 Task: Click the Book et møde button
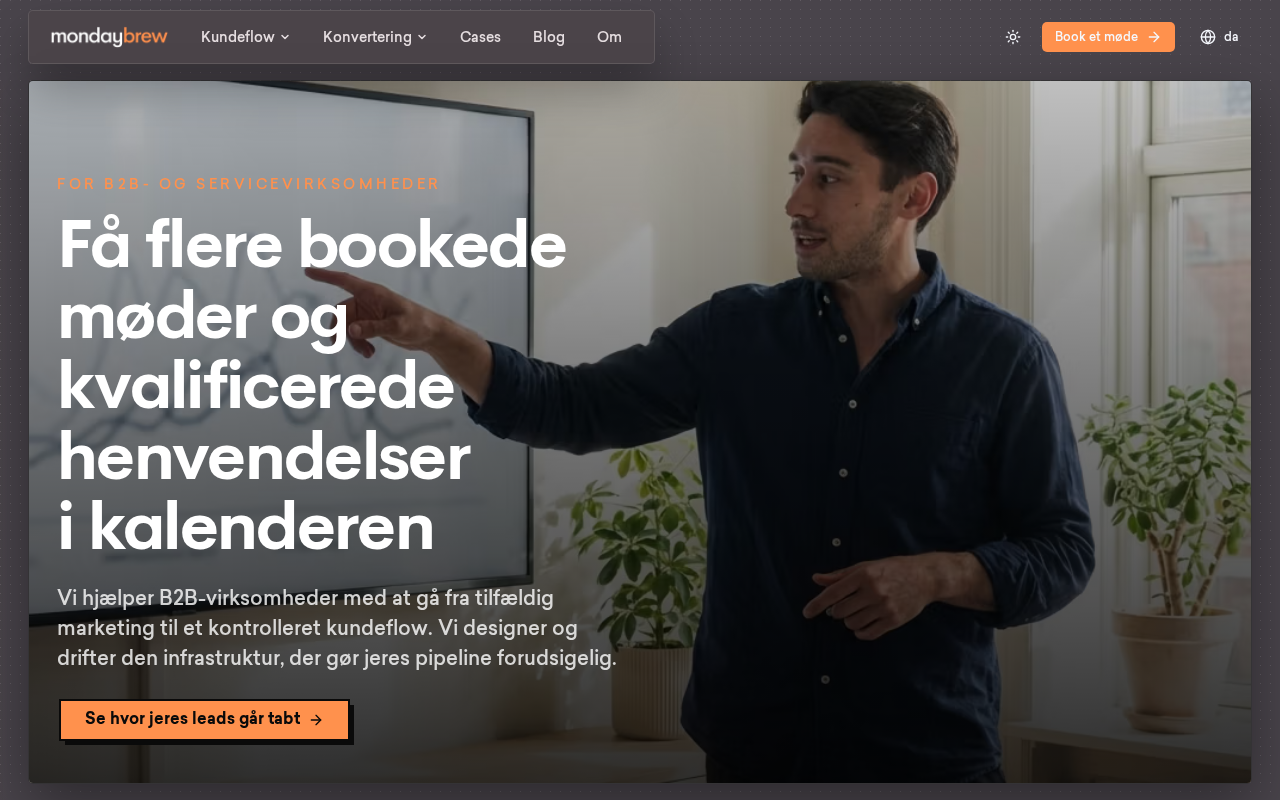1108,37
